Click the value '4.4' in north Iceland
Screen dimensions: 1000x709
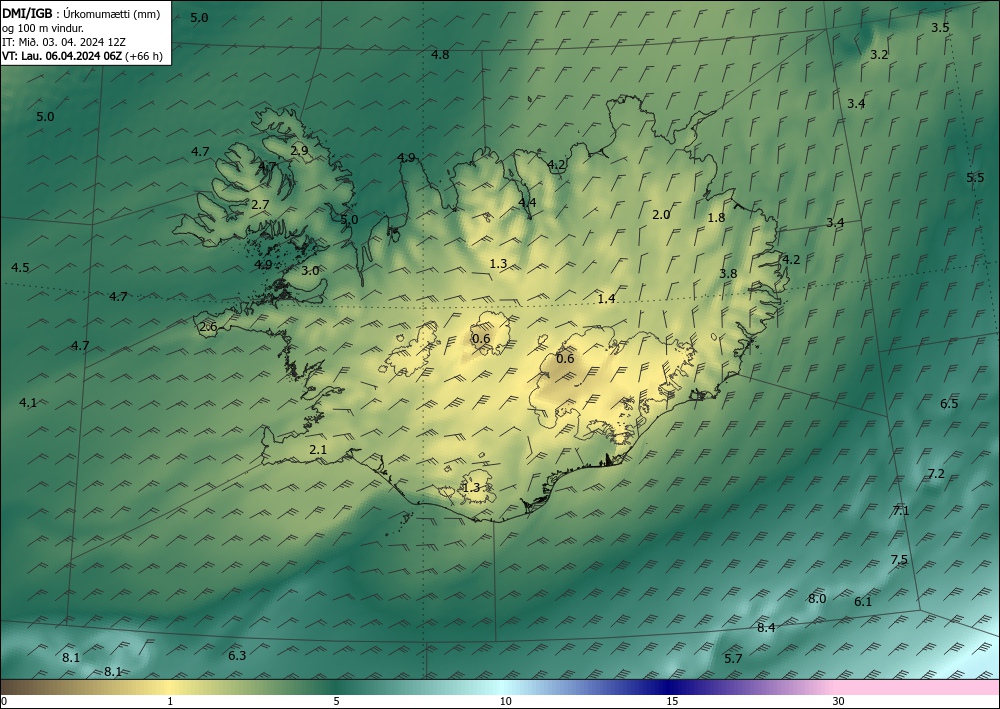coord(527,202)
